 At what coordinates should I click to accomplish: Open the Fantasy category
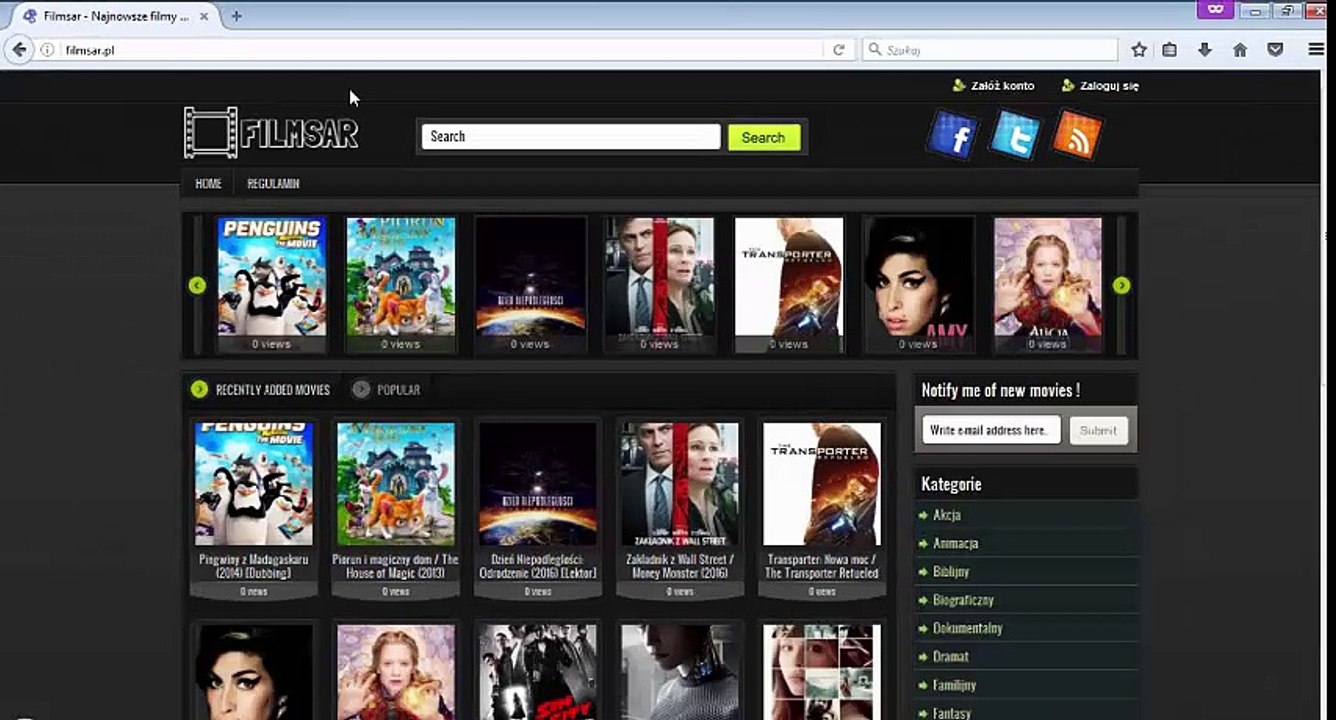(952, 713)
